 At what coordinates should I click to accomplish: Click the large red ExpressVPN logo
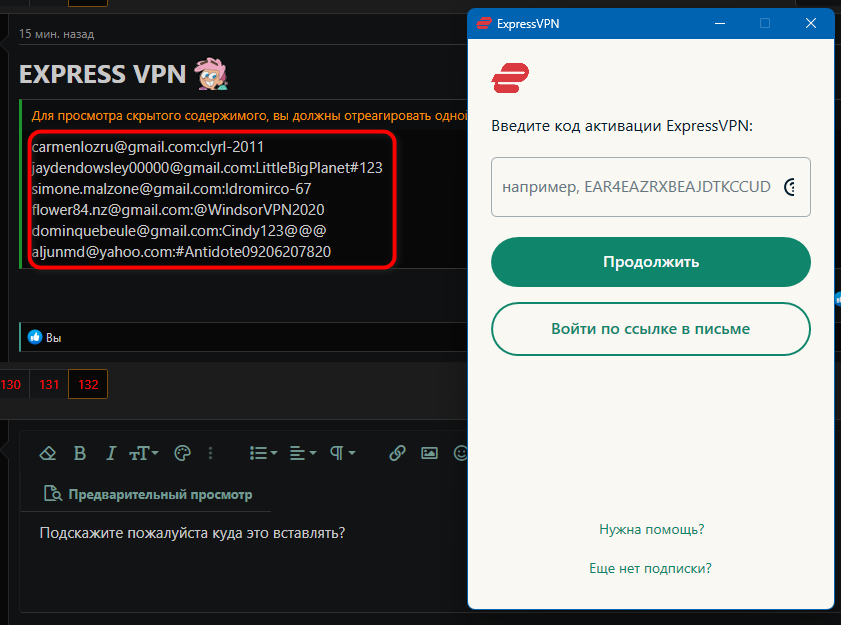coord(510,78)
